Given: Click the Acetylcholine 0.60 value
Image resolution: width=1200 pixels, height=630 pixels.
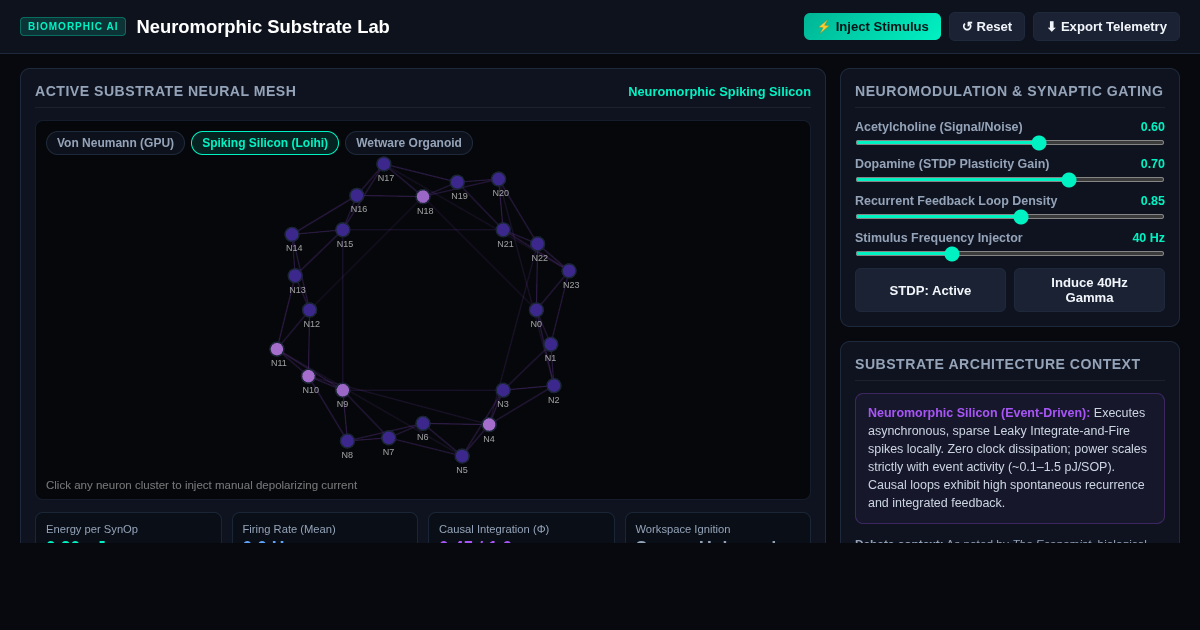Looking at the screenshot, I should pos(1152,127).
